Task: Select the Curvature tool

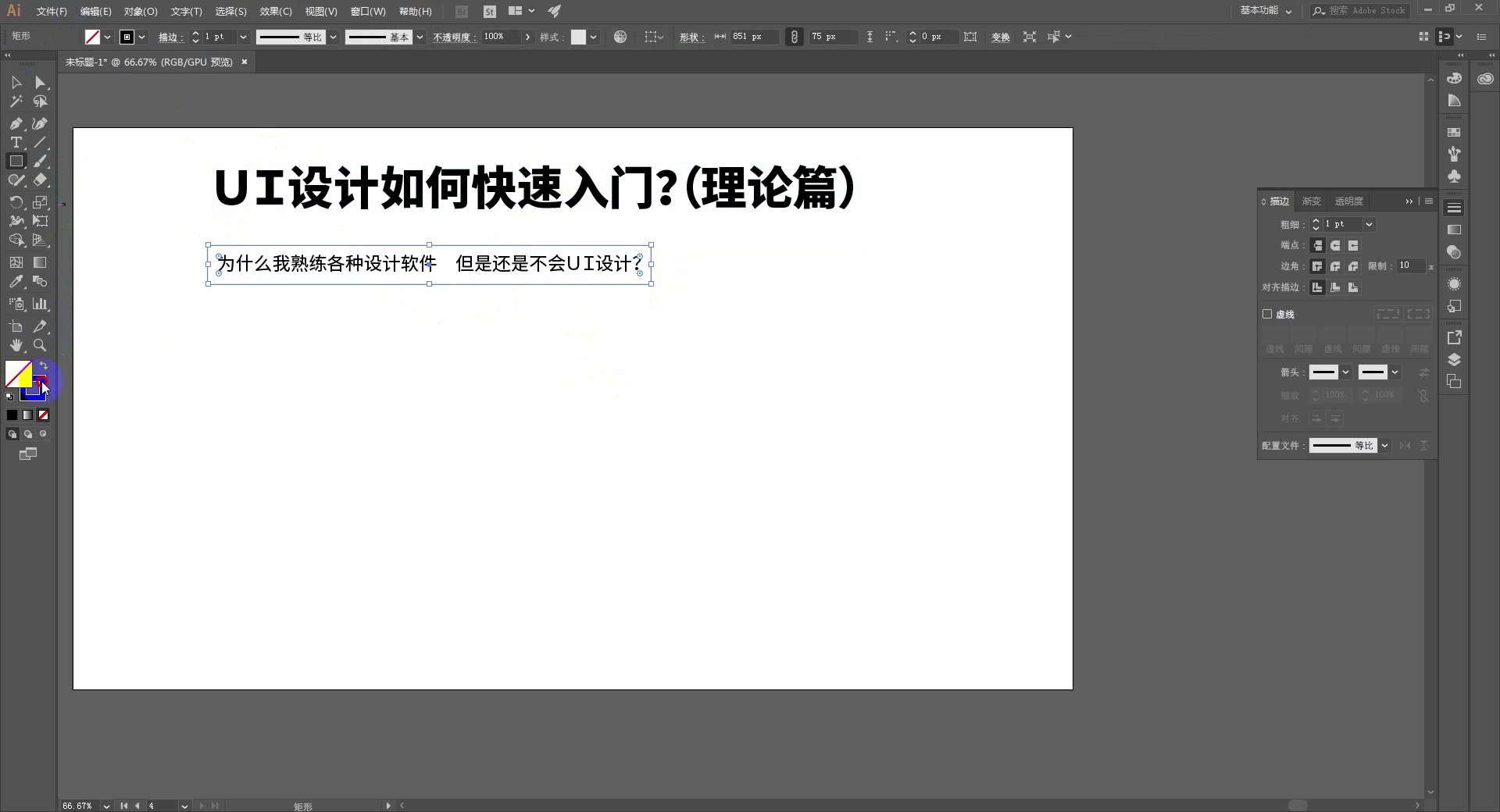Action: [x=40, y=123]
